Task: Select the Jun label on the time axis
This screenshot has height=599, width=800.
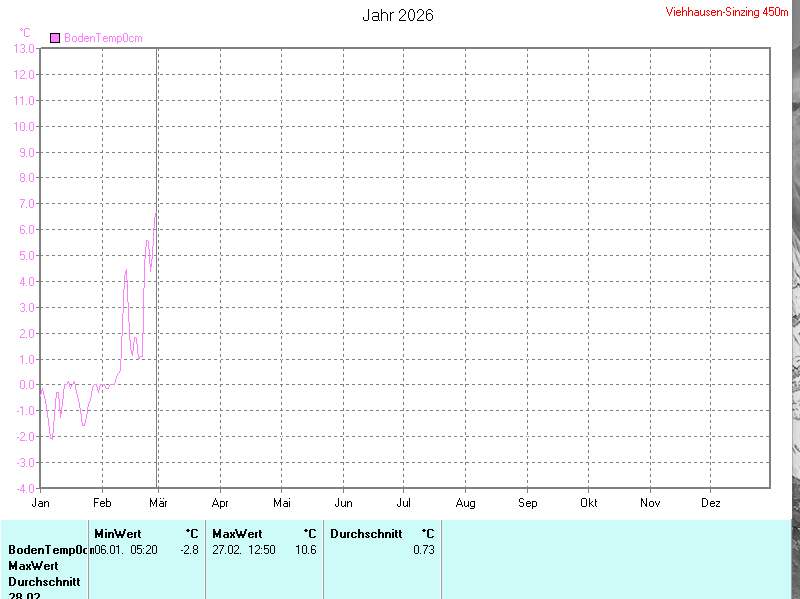Action: point(343,502)
